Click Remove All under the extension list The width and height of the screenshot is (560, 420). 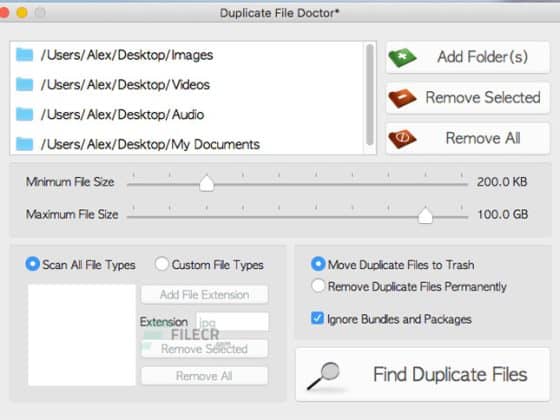(x=205, y=376)
